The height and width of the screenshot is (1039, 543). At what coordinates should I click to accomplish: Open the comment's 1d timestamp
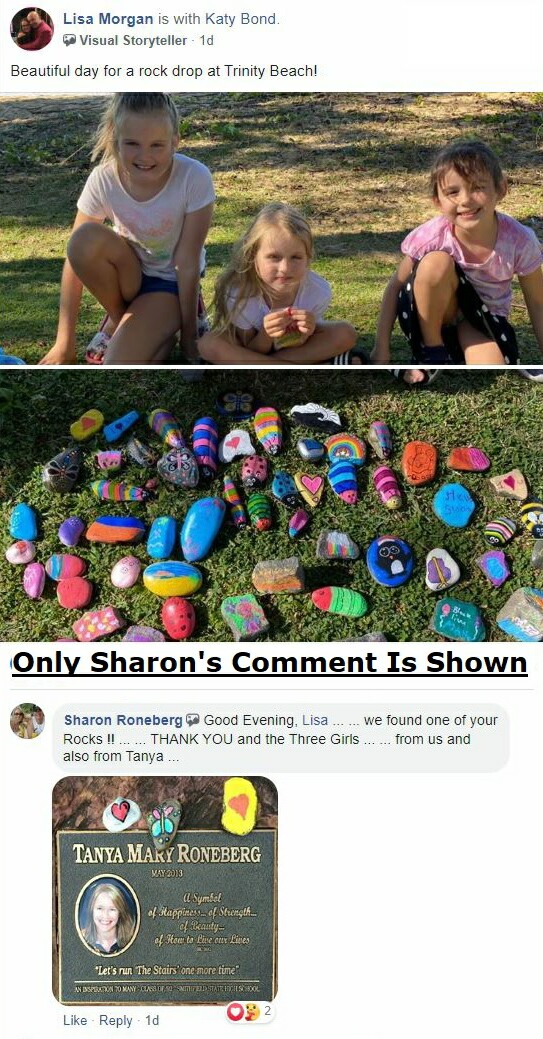coord(152,1020)
